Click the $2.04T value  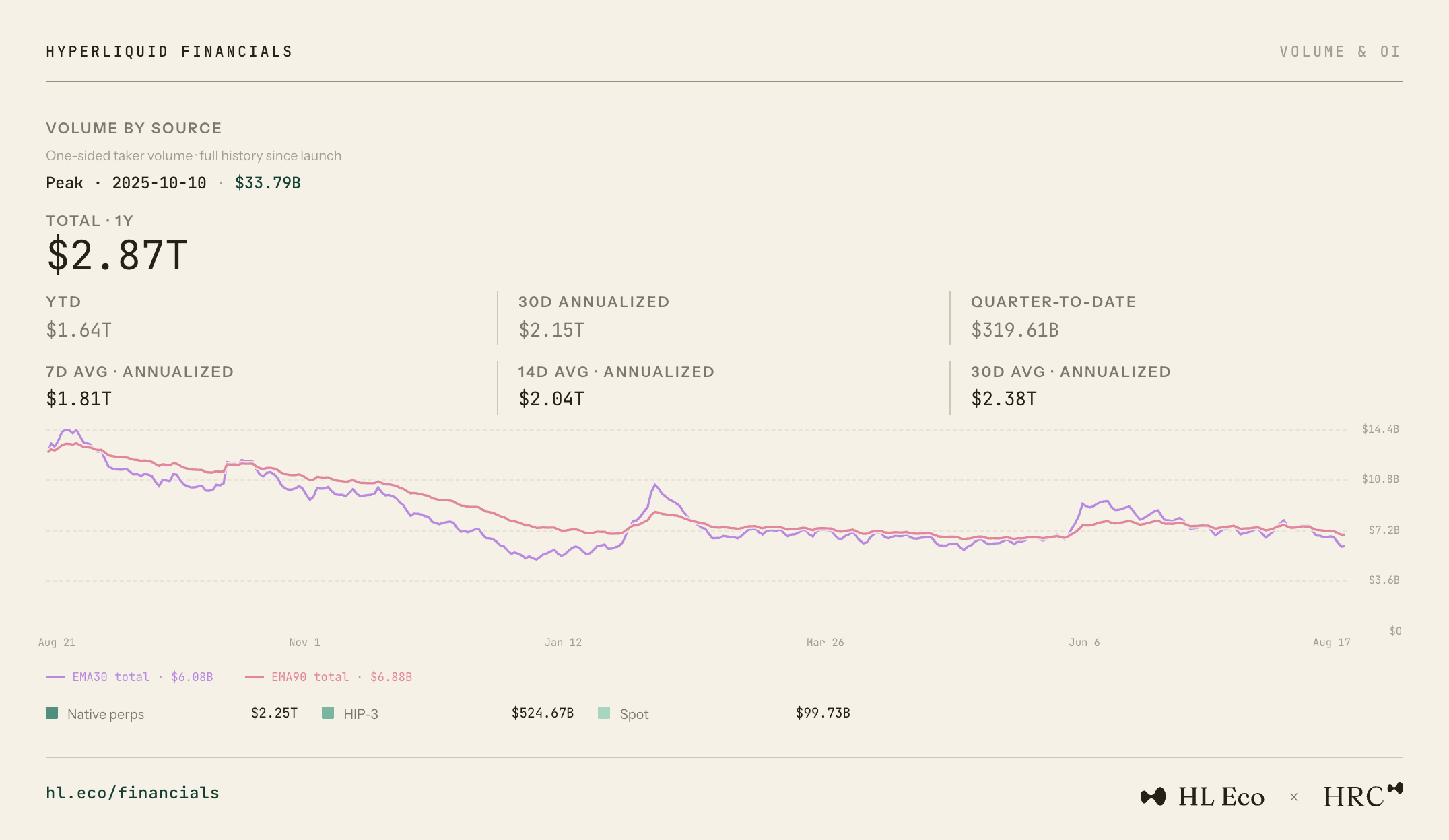click(551, 399)
